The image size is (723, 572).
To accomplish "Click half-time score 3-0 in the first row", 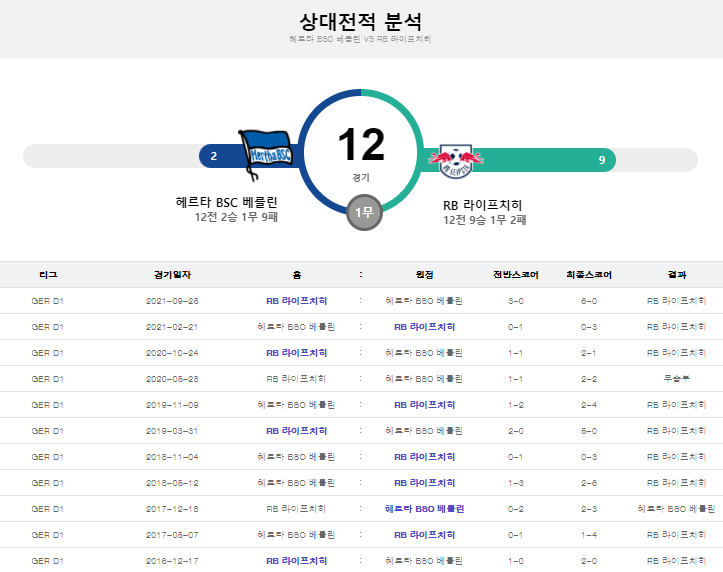I will [x=516, y=301].
